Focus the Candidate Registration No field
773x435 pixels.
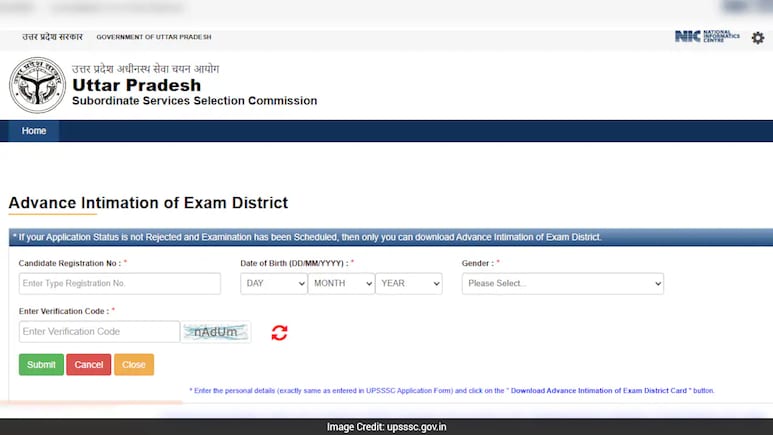tap(120, 284)
